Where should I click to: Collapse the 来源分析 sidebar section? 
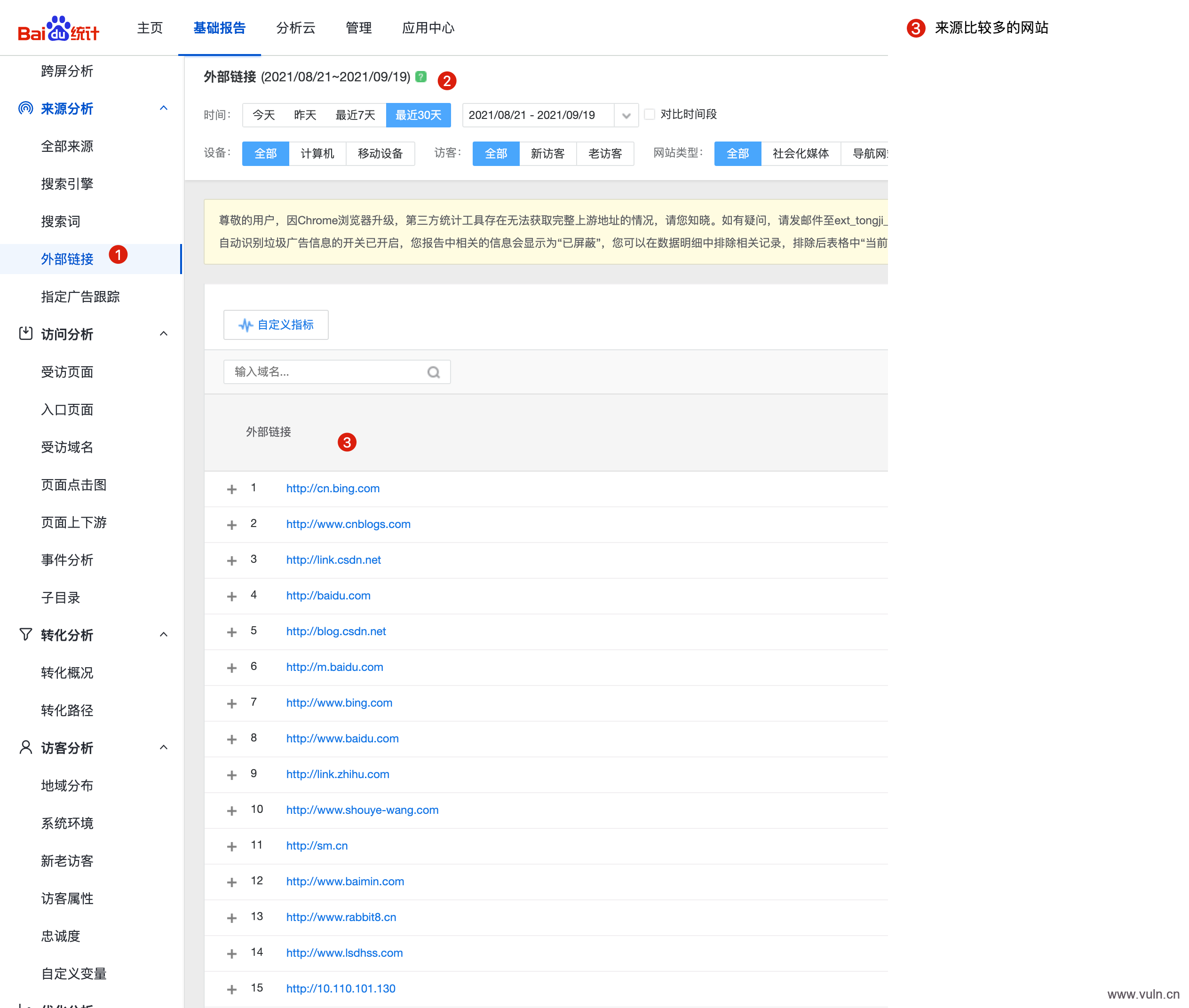(164, 108)
